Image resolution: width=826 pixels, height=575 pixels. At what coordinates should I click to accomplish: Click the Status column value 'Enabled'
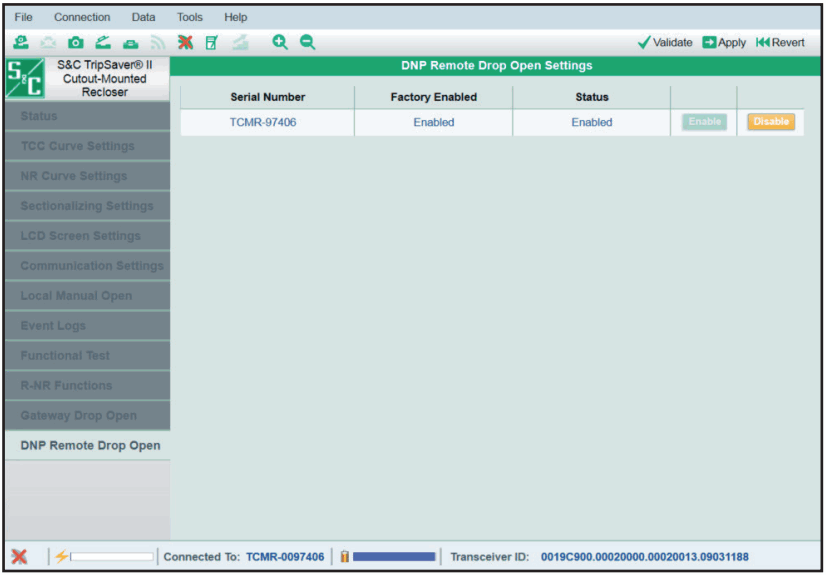coord(592,122)
